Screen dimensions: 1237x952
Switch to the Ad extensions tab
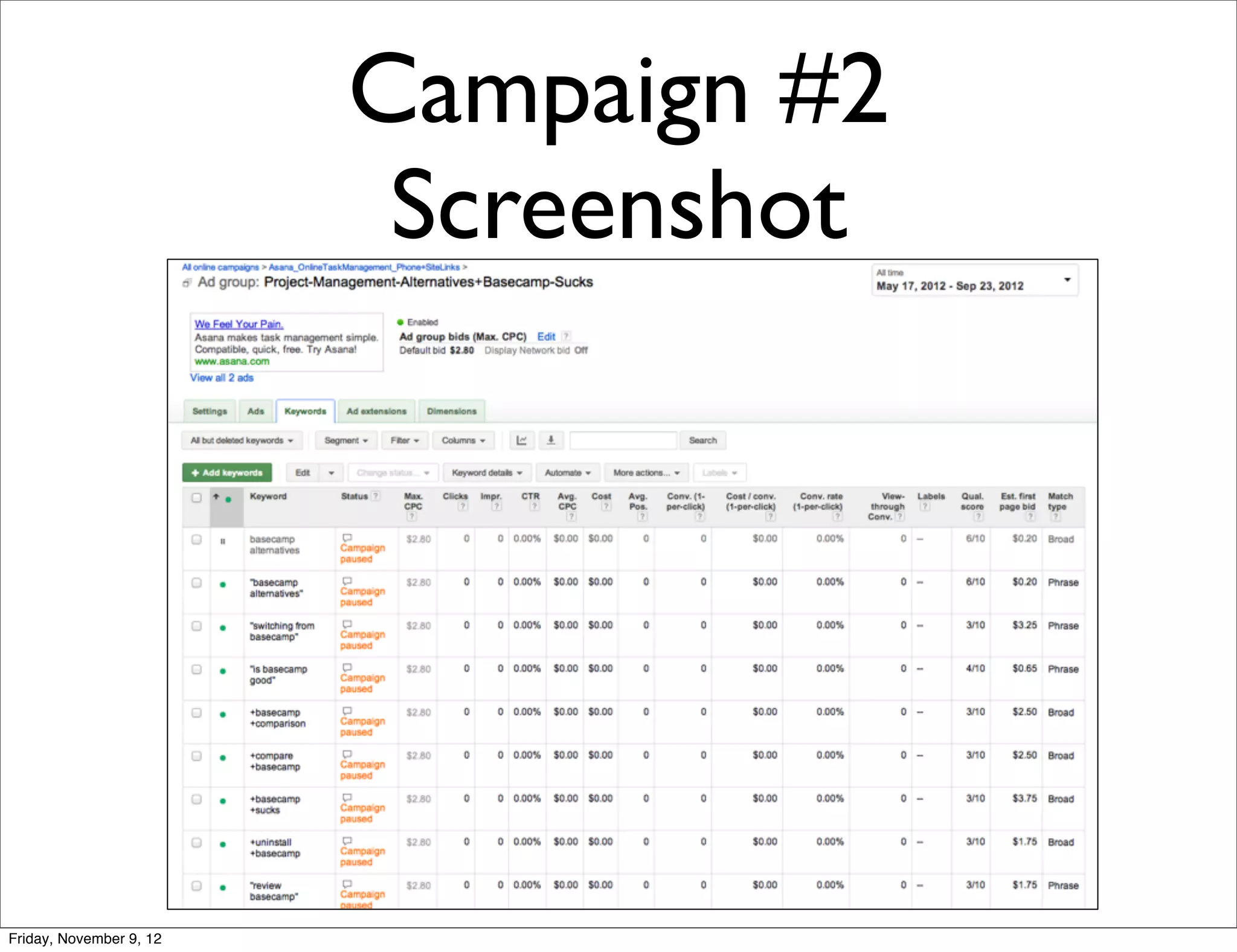pyautogui.click(x=376, y=411)
